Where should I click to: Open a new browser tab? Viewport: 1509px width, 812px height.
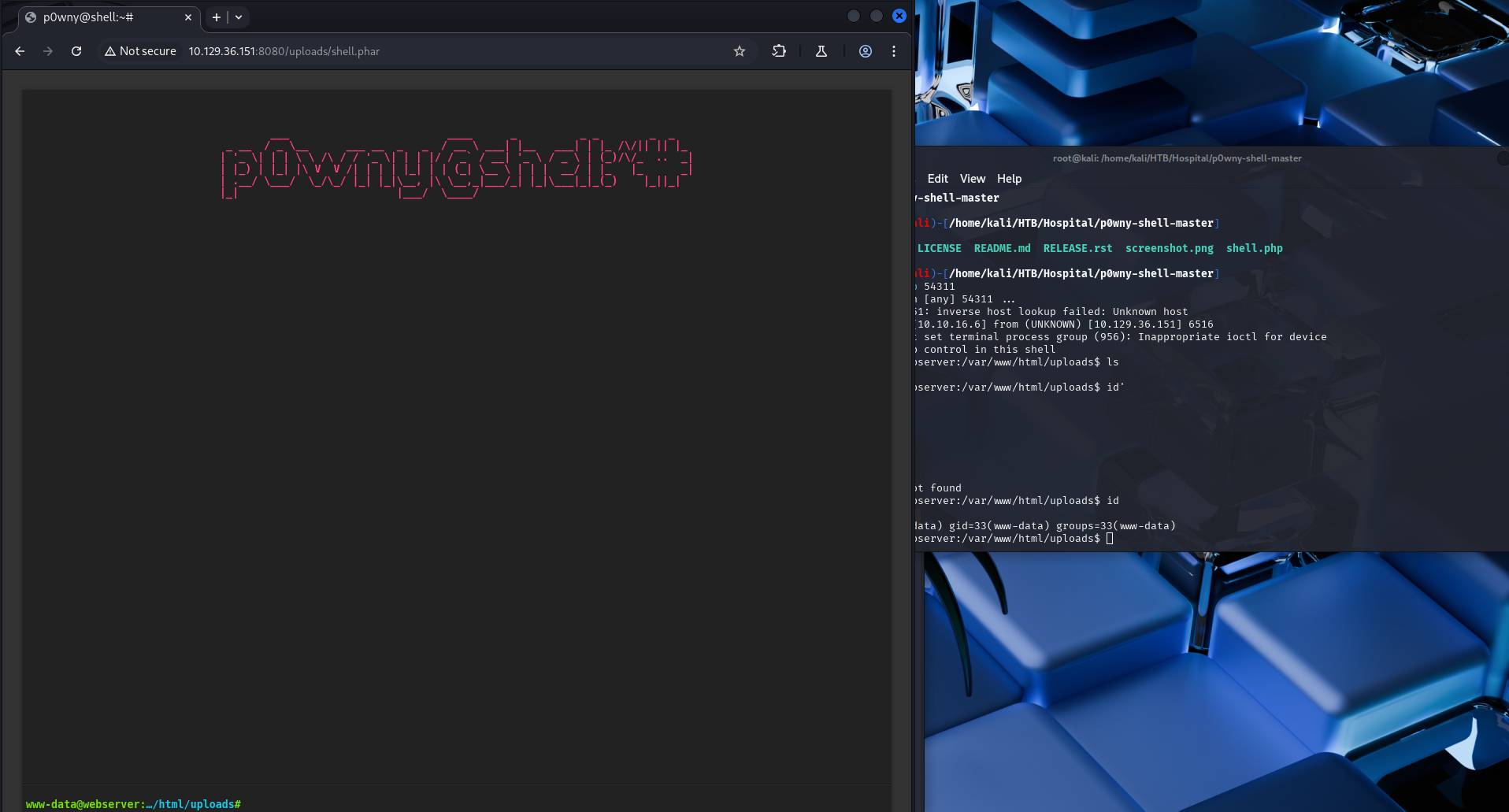(217, 17)
